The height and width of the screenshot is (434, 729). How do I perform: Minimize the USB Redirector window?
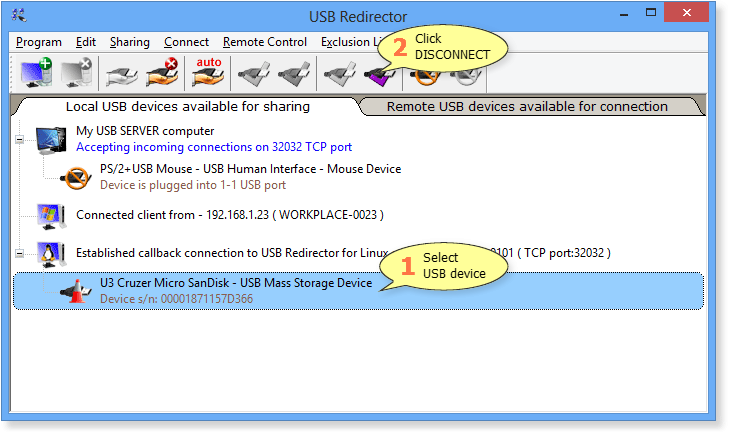point(624,14)
